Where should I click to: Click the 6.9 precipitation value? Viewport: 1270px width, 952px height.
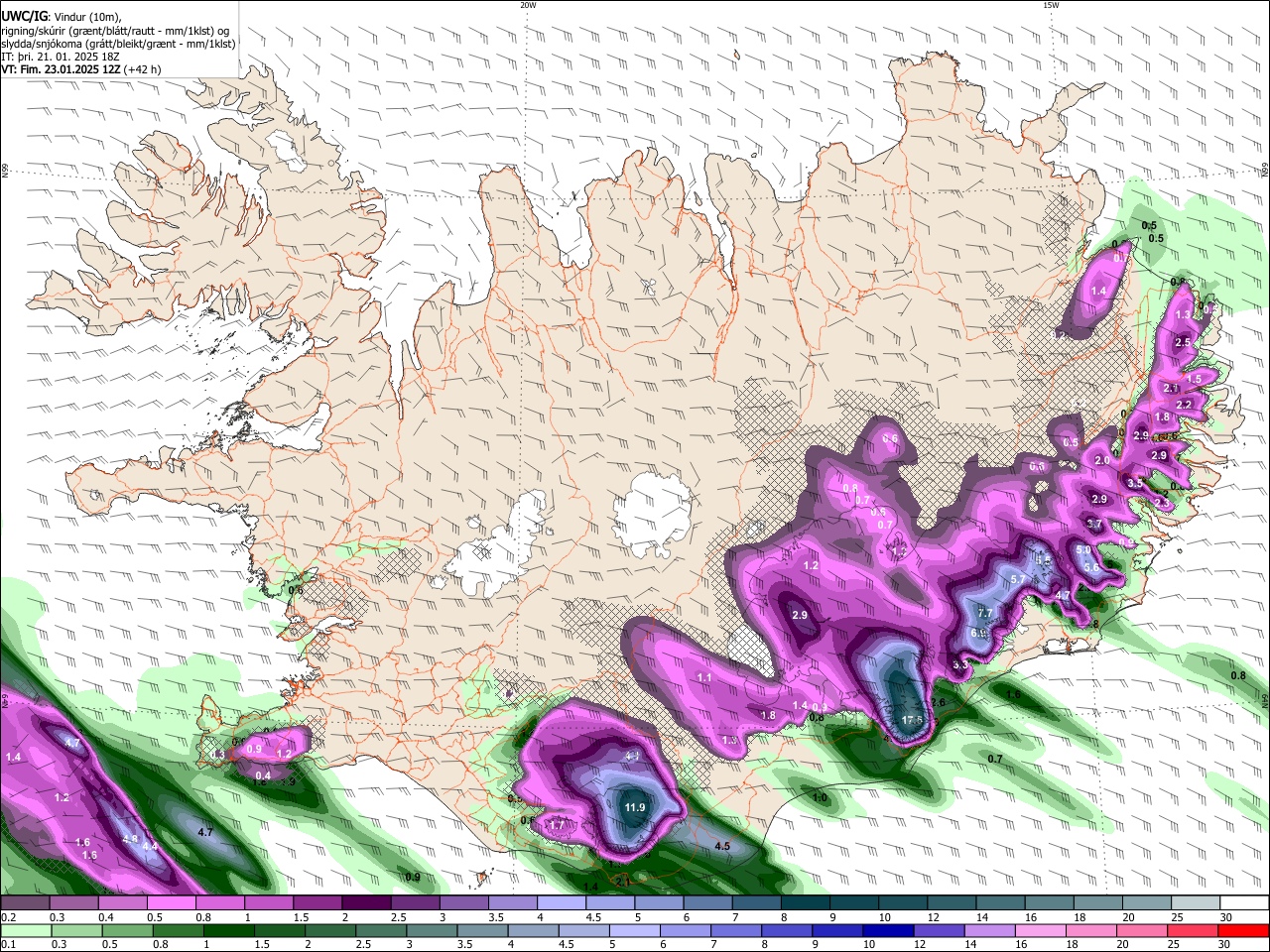pos(978,633)
